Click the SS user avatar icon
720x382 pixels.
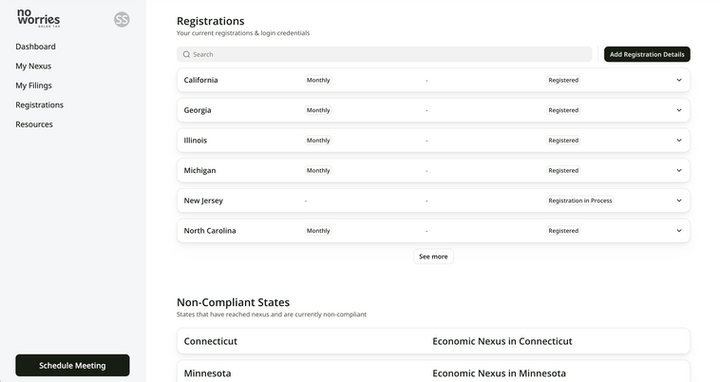click(x=122, y=19)
